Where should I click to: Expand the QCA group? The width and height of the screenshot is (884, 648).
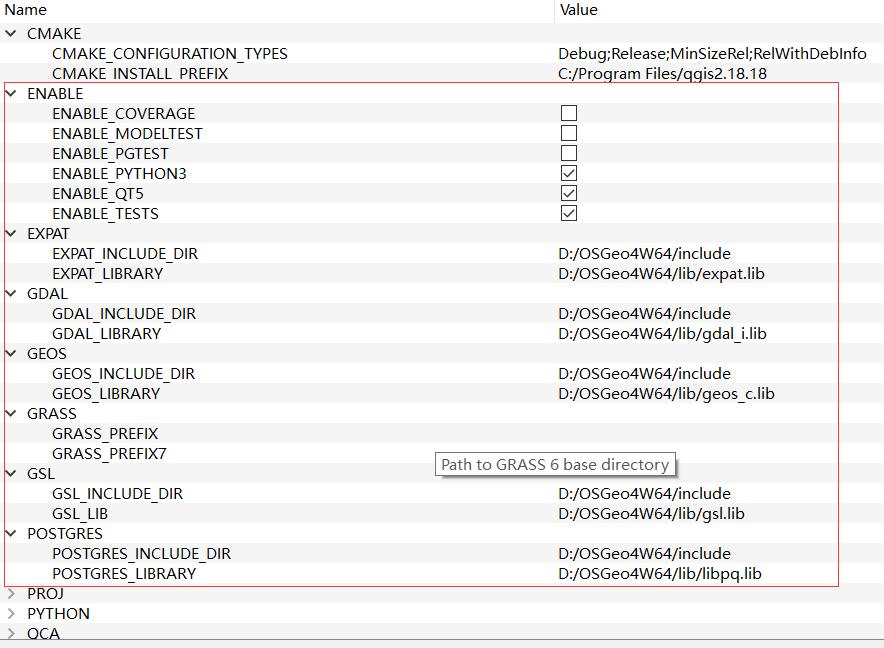pyautogui.click(x=11, y=633)
